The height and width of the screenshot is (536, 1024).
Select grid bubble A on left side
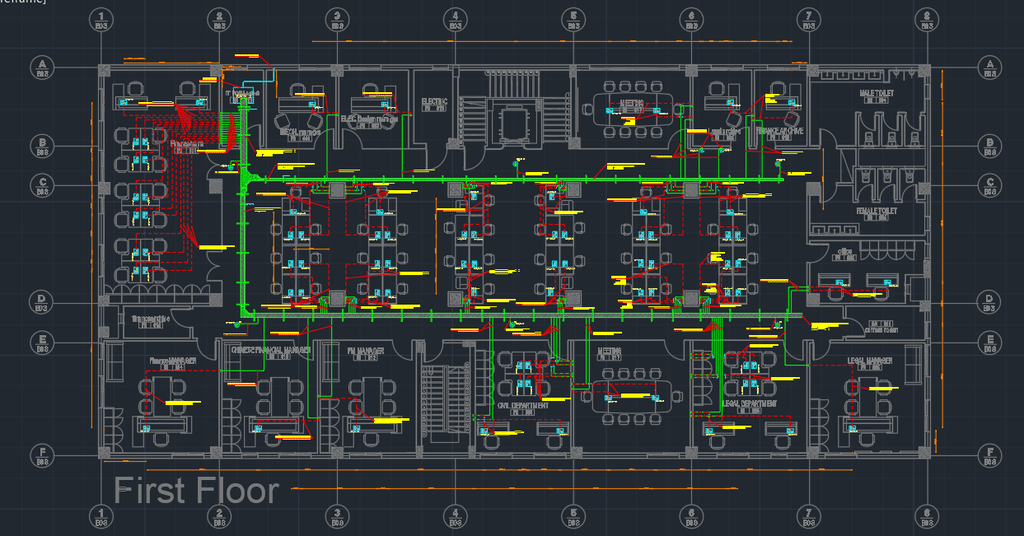click(42, 67)
